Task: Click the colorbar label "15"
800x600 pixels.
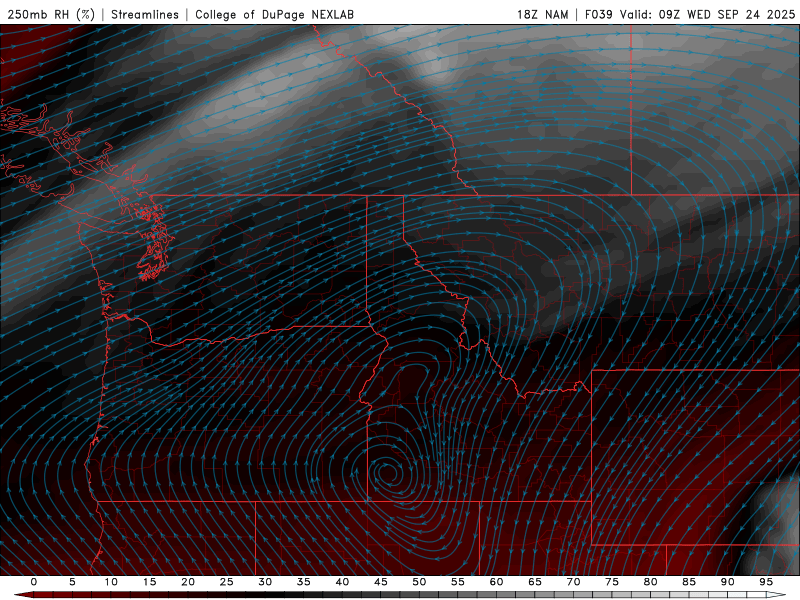Action: pyautogui.click(x=149, y=582)
